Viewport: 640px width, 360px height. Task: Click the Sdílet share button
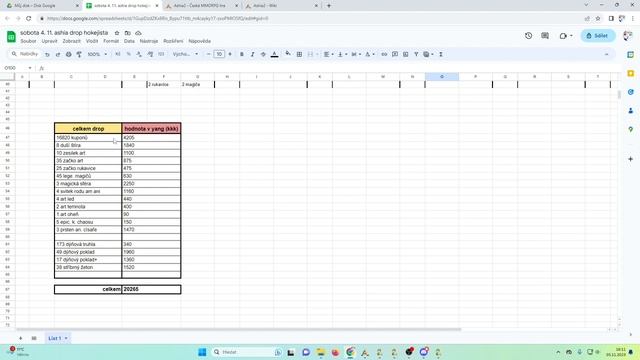pyautogui.click(x=598, y=36)
